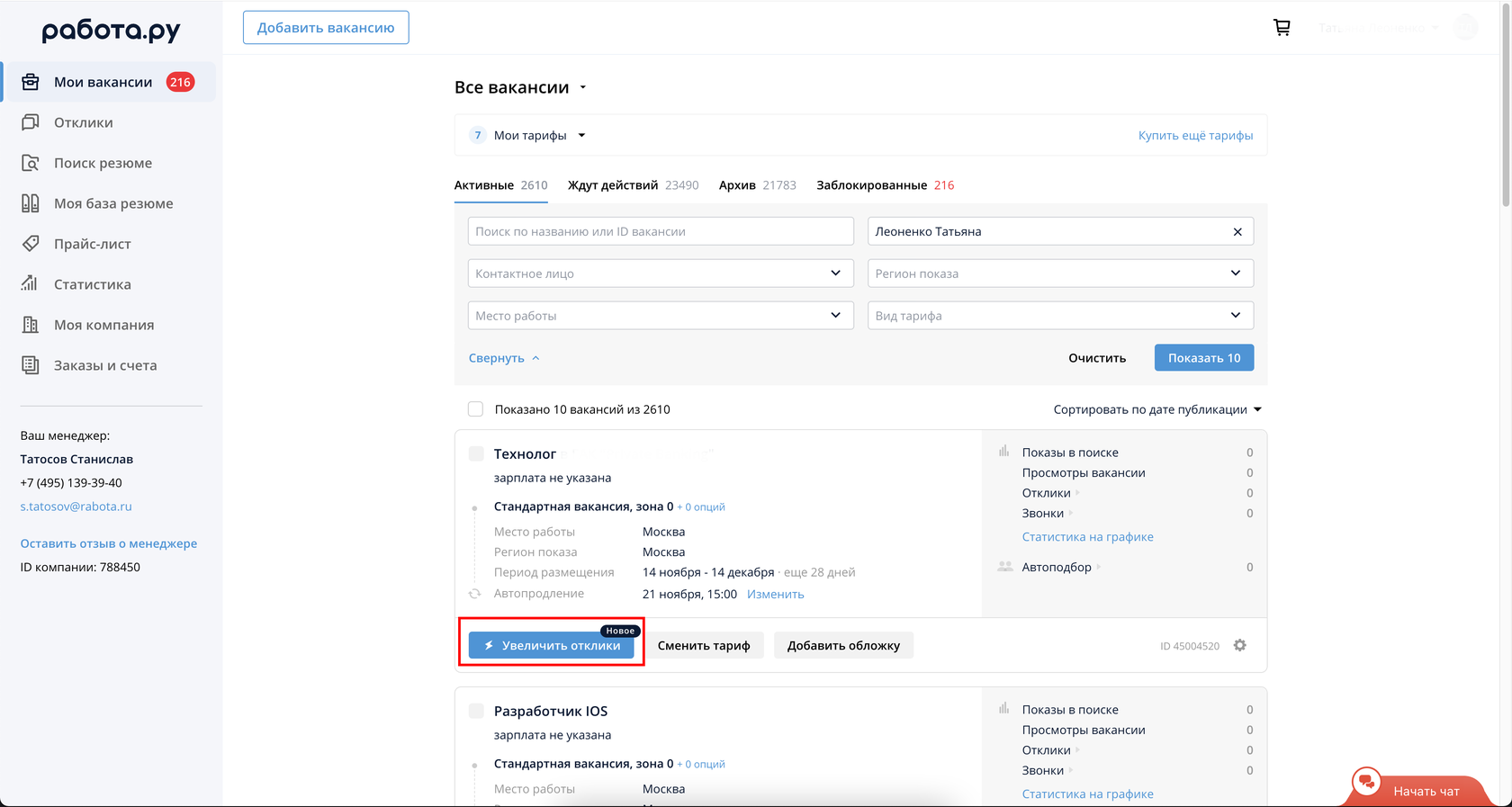This screenshot has width=1512, height=807.
Task: Click the Увеличить отклики button
Action: click(552, 646)
